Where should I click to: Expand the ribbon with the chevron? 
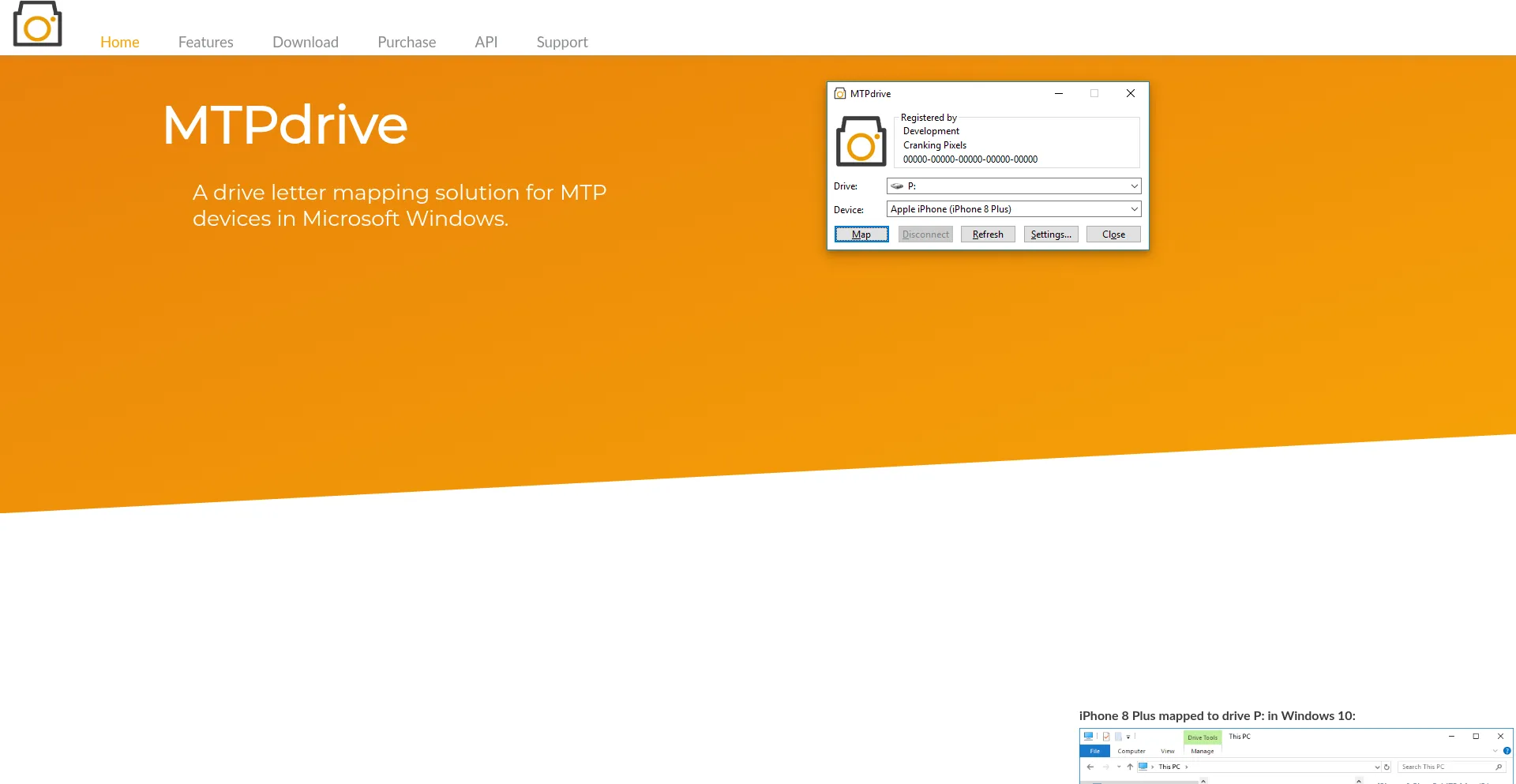(1495, 751)
